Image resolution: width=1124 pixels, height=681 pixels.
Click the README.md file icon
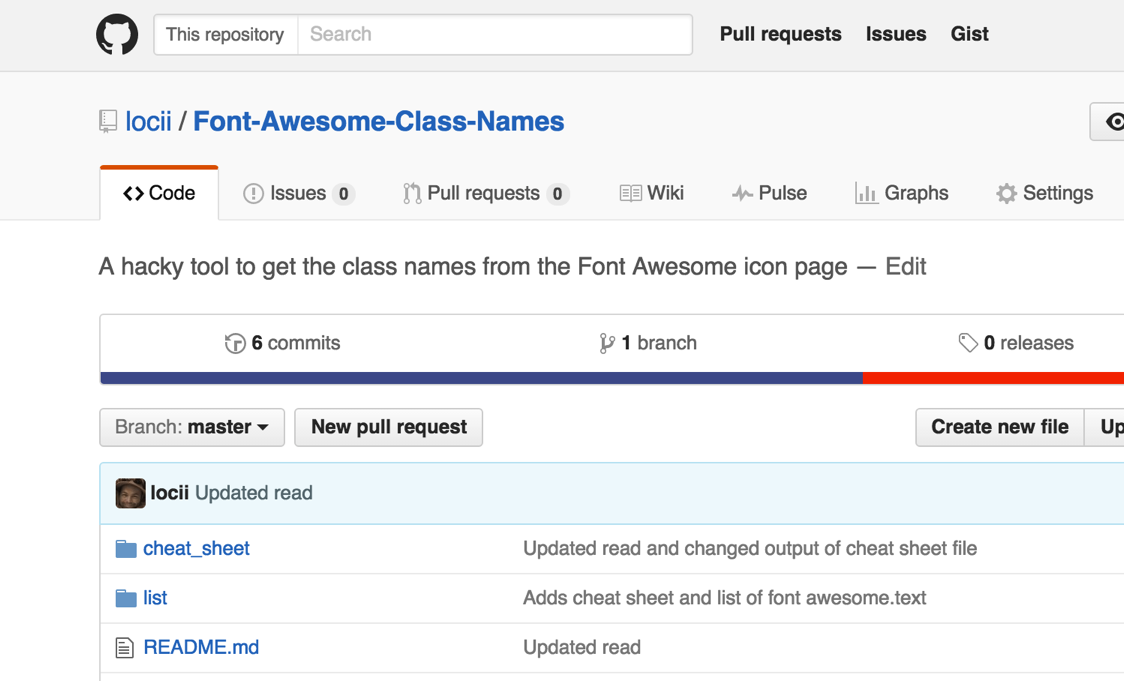(125, 648)
